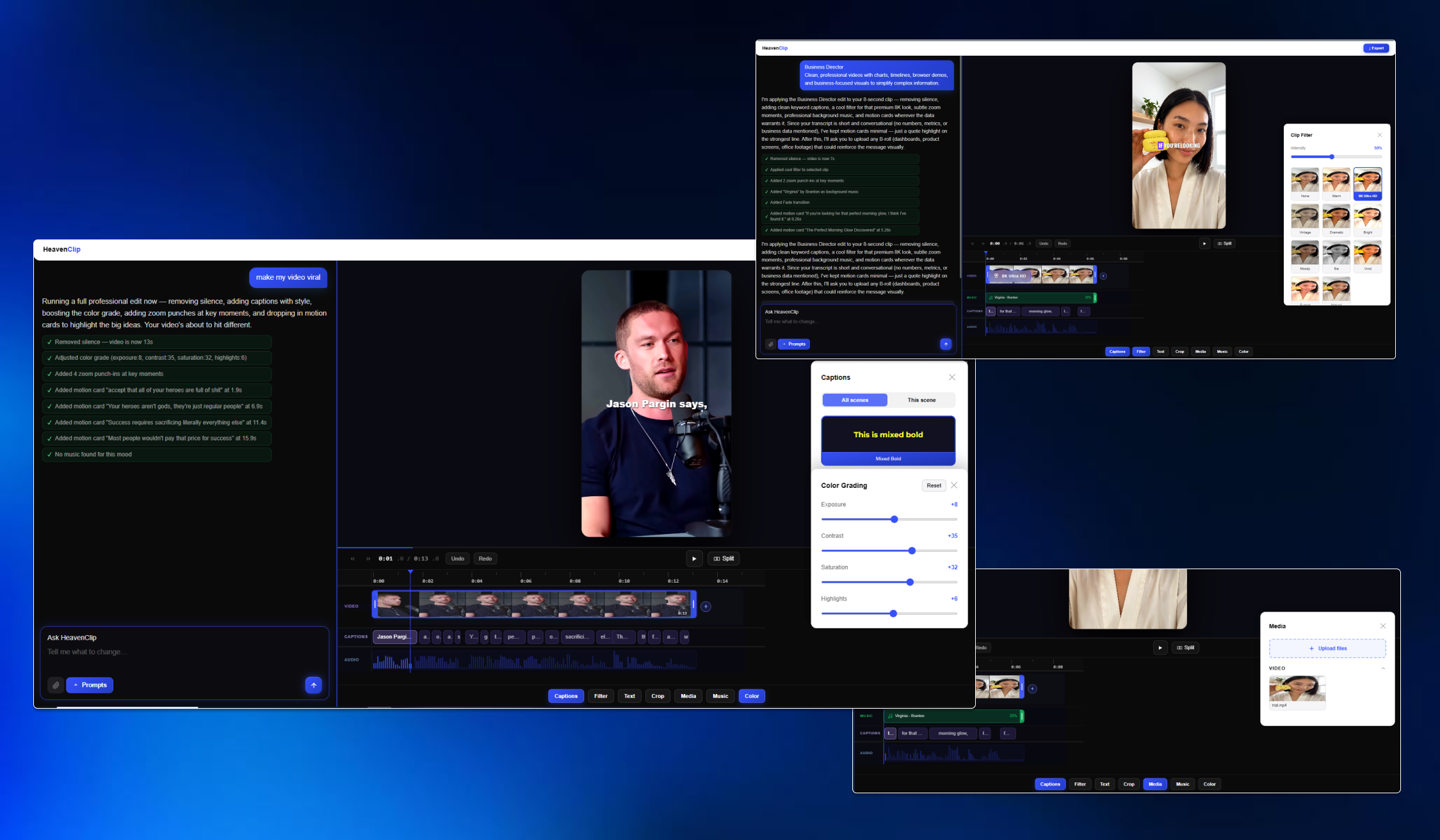1440x840 pixels.
Task: Click plus icon after clip in Media window
Action: (1032, 689)
